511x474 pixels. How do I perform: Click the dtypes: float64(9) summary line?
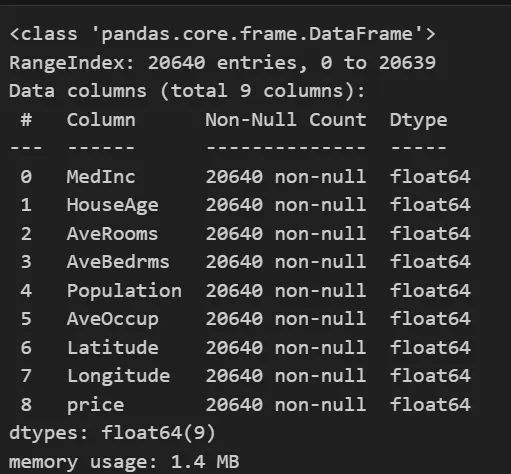tap(112, 434)
